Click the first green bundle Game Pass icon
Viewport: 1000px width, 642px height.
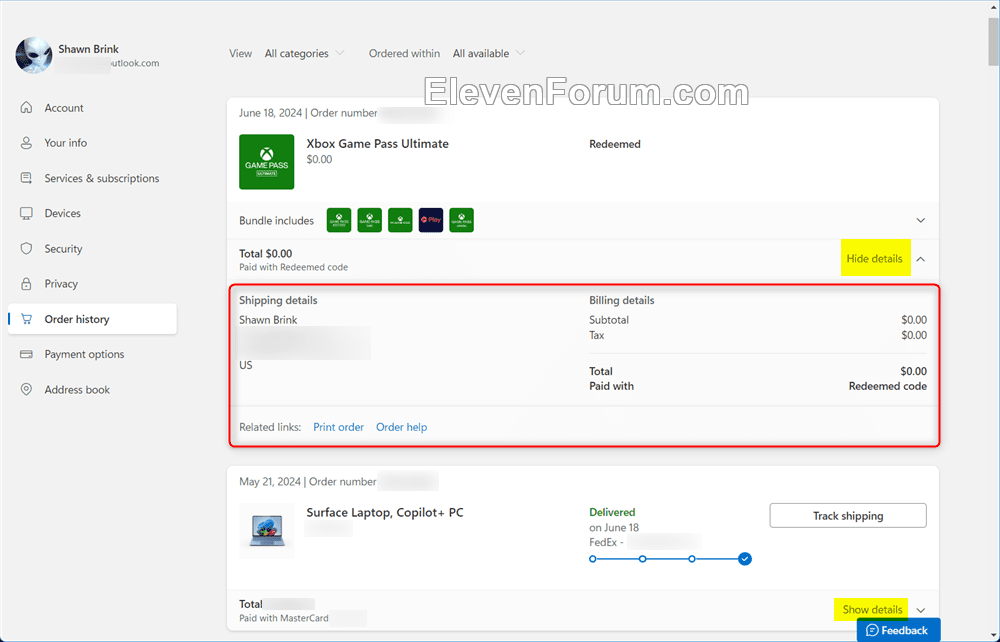click(x=339, y=220)
